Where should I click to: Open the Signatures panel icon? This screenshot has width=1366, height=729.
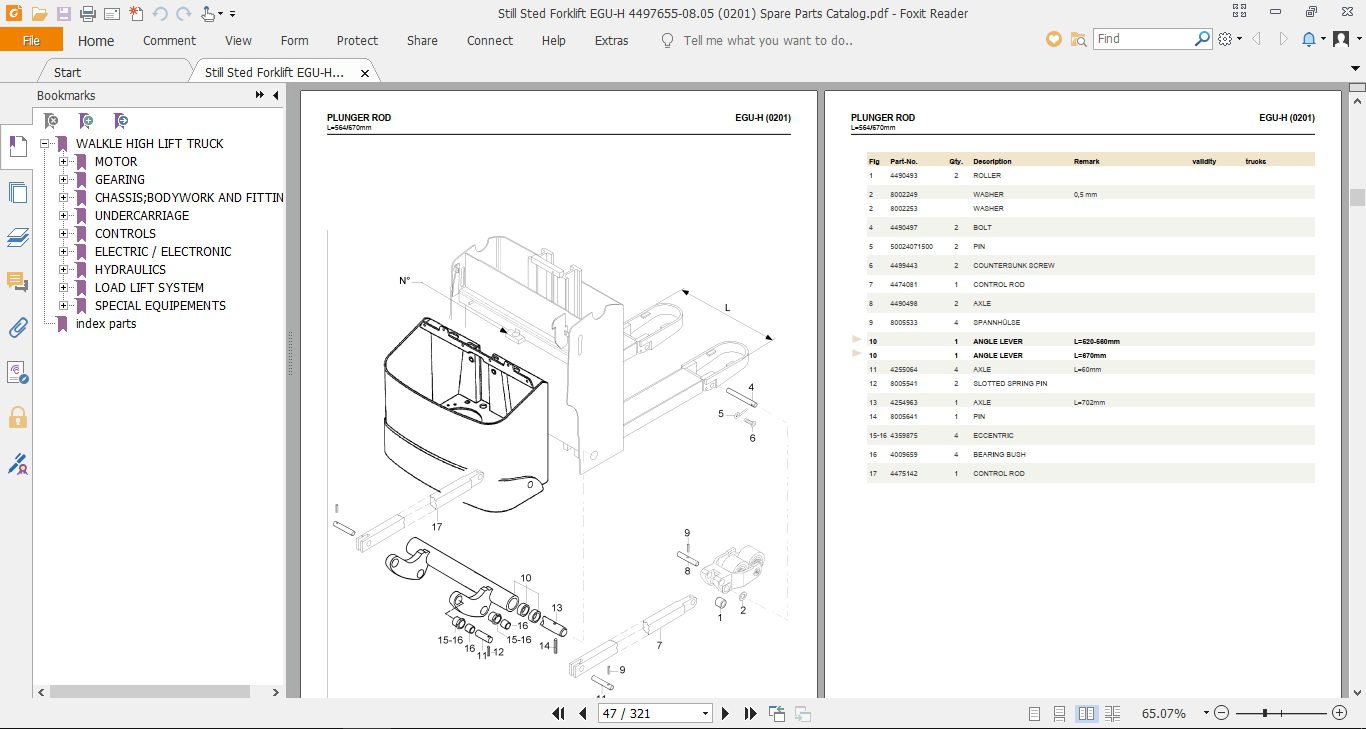[17, 372]
